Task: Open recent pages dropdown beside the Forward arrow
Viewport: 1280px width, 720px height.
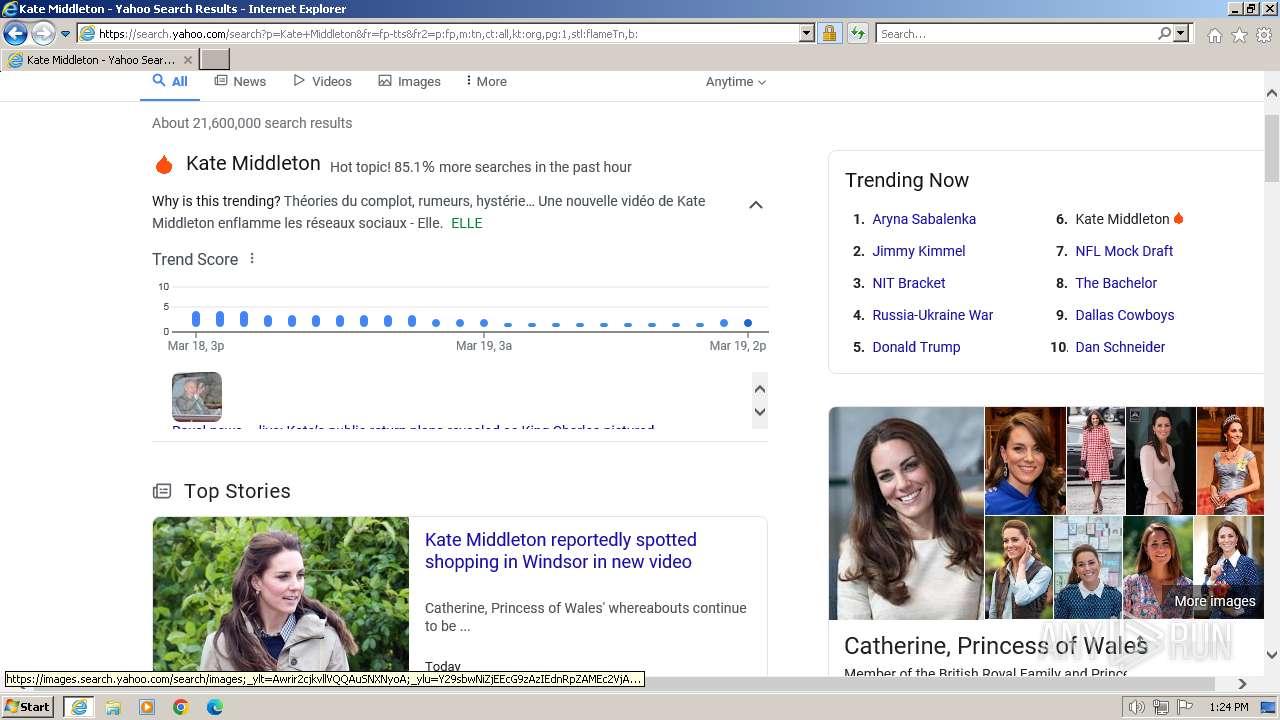Action: pos(66,34)
